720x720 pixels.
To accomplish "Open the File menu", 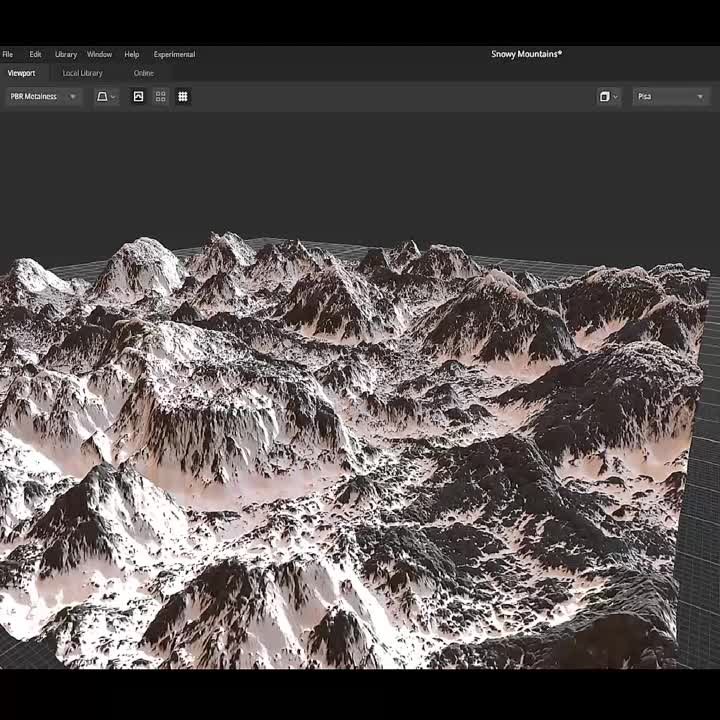I will point(7,54).
